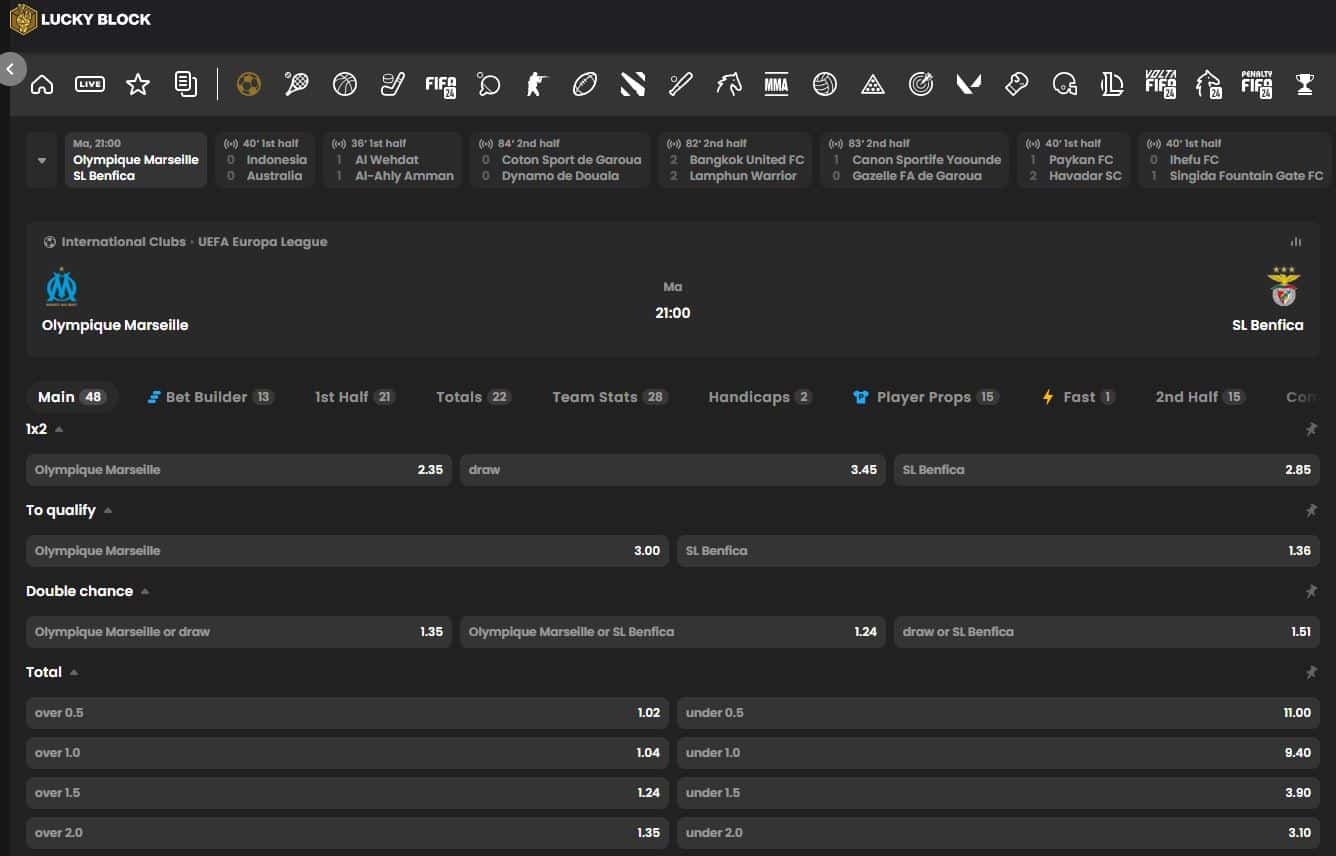Select the American football helmet icon
This screenshot has height=856, width=1336.
[1065, 84]
